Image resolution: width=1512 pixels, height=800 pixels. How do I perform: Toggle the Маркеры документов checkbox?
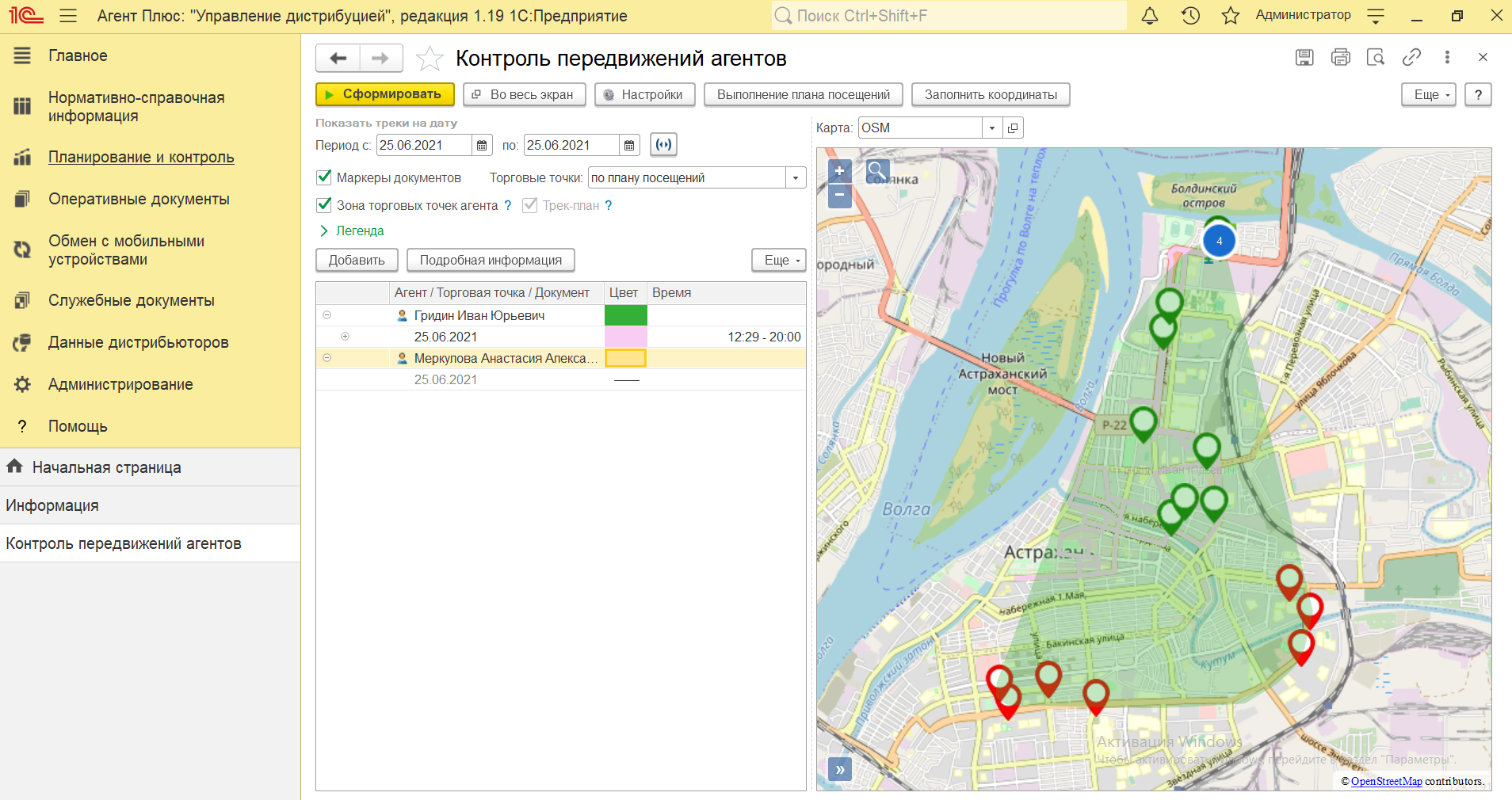323,177
